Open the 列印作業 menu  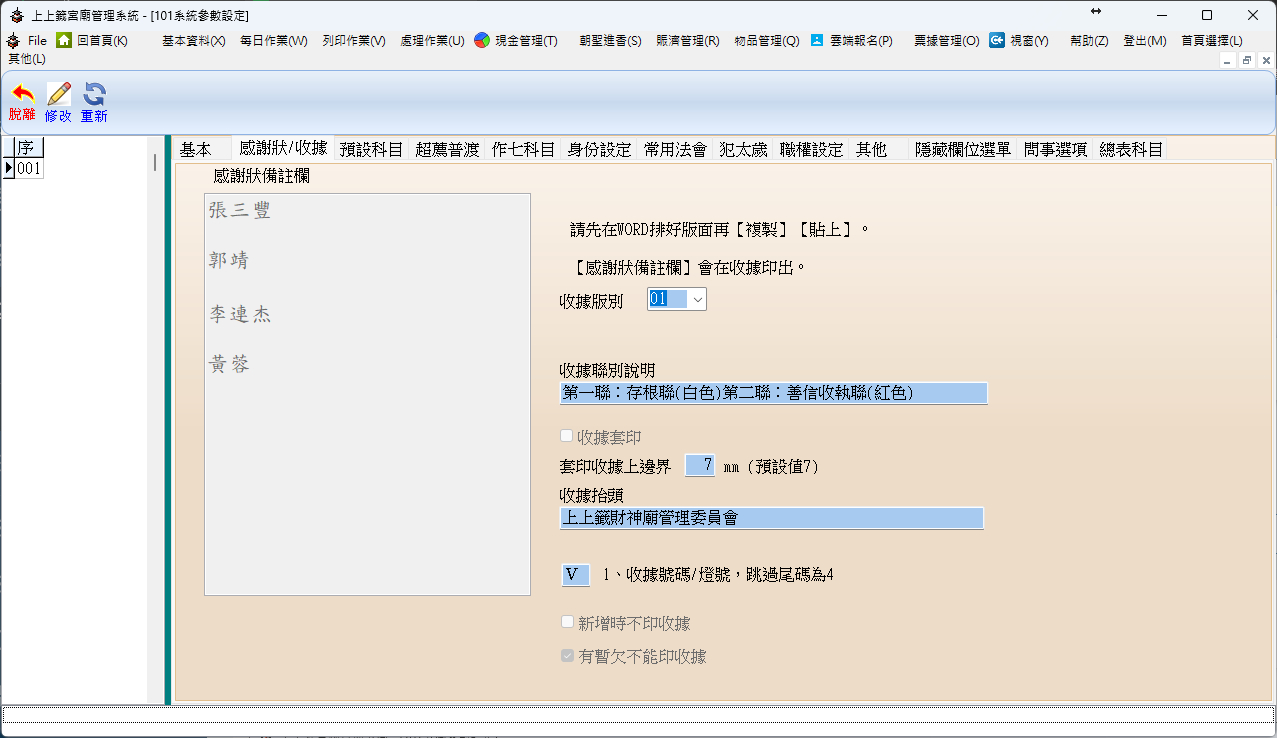[x=353, y=41]
